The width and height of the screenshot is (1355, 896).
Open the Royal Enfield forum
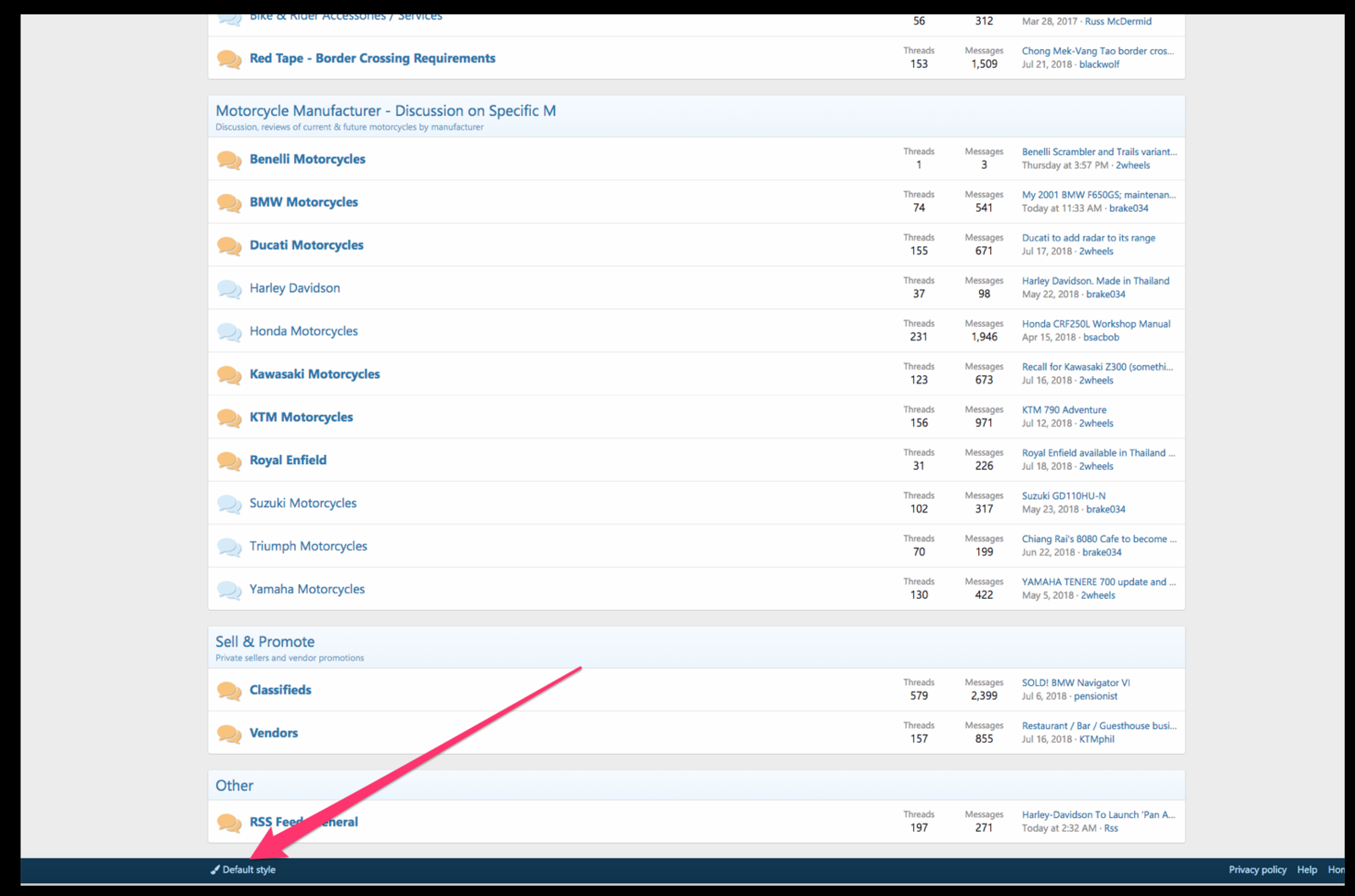pos(288,461)
